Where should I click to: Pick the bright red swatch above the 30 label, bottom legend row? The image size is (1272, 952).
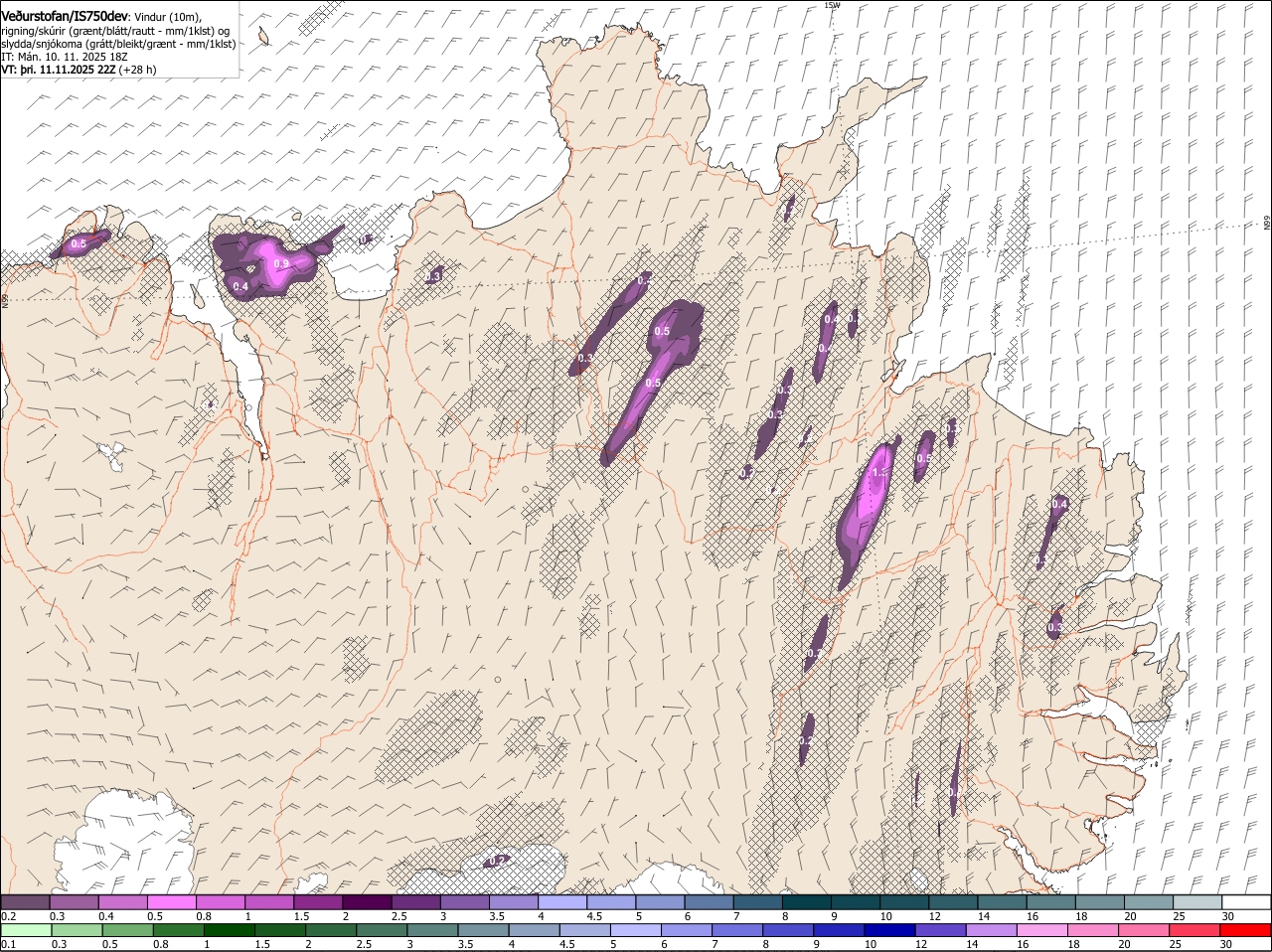[x=1245, y=930]
